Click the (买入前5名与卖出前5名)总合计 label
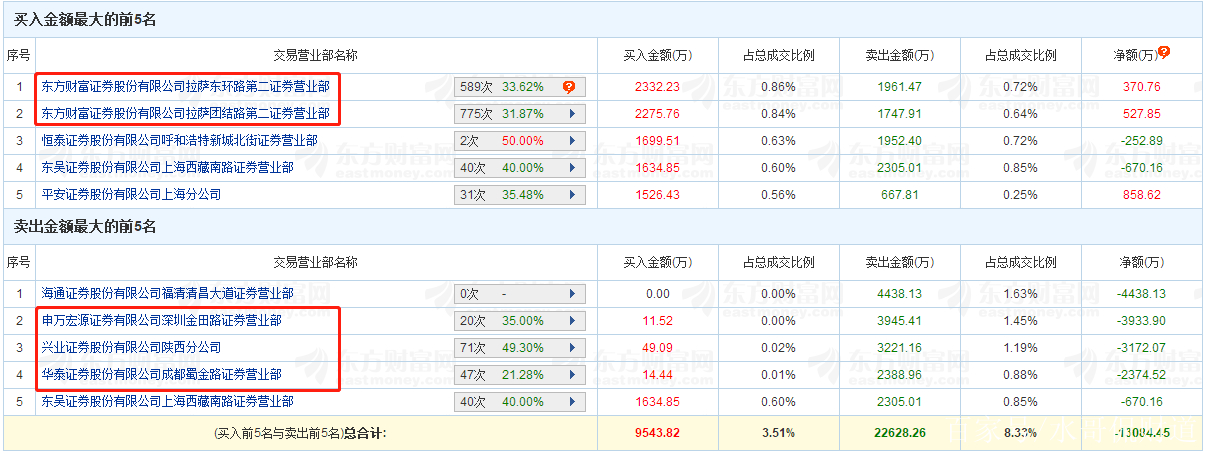The height and width of the screenshot is (454, 1207). (300, 433)
